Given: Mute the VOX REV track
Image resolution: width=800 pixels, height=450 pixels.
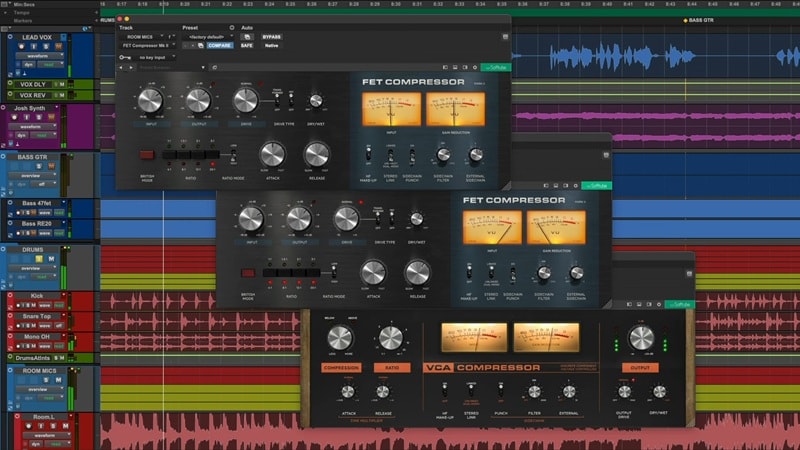Looking at the screenshot, I should click(x=62, y=95).
